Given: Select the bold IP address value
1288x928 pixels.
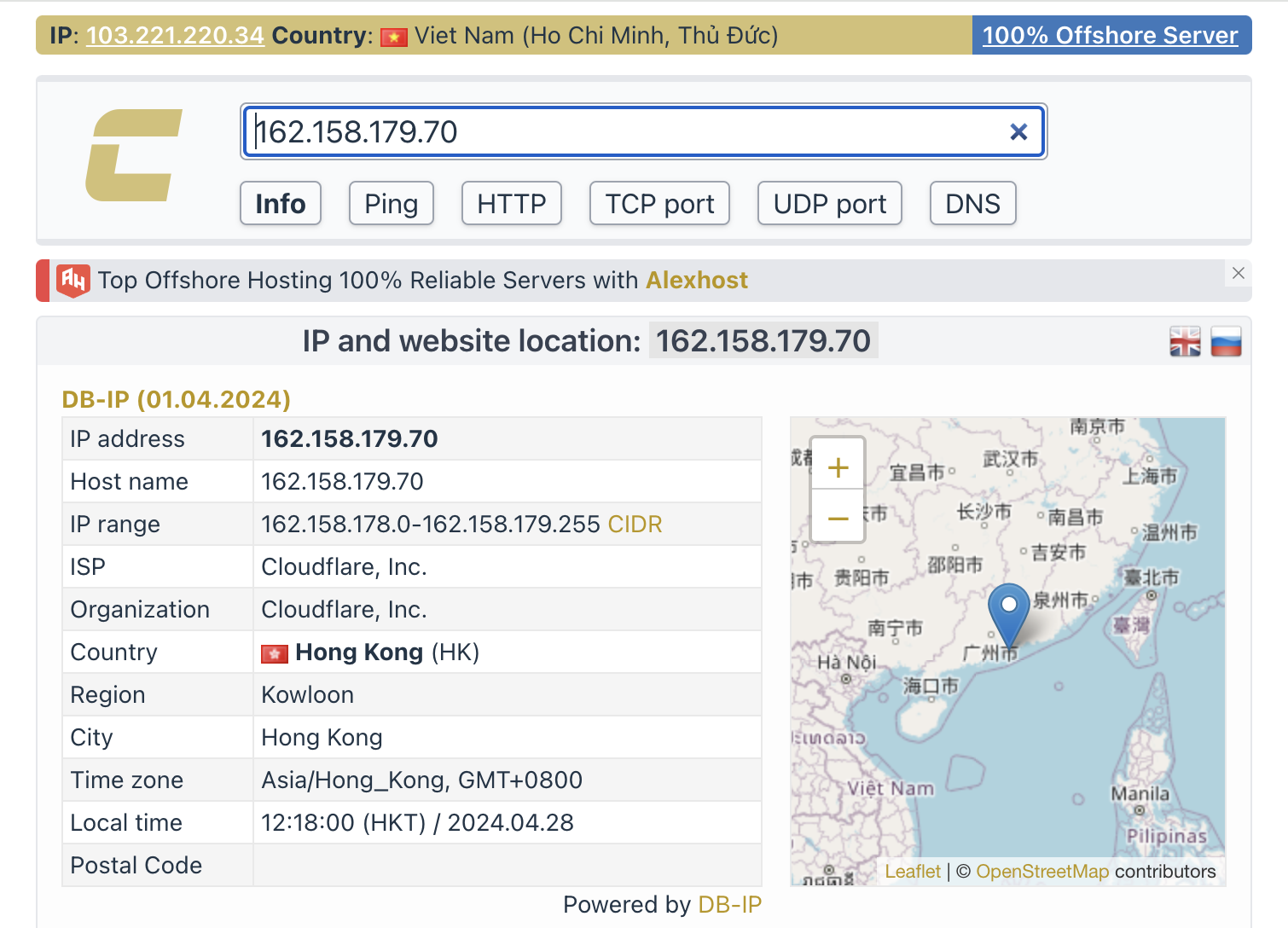Looking at the screenshot, I should (x=350, y=438).
